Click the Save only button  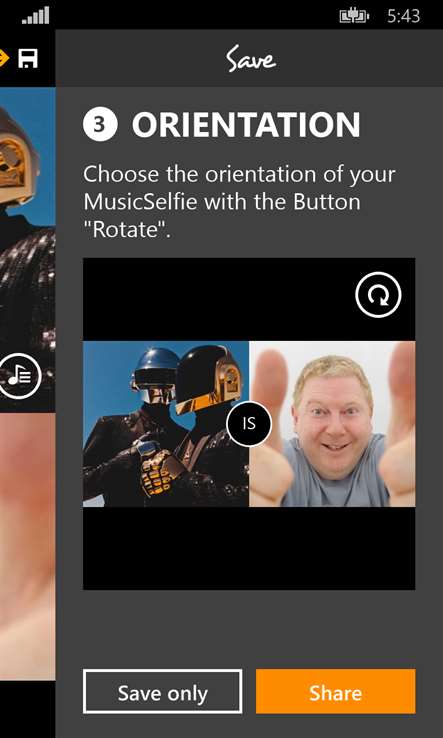(162, 691)
